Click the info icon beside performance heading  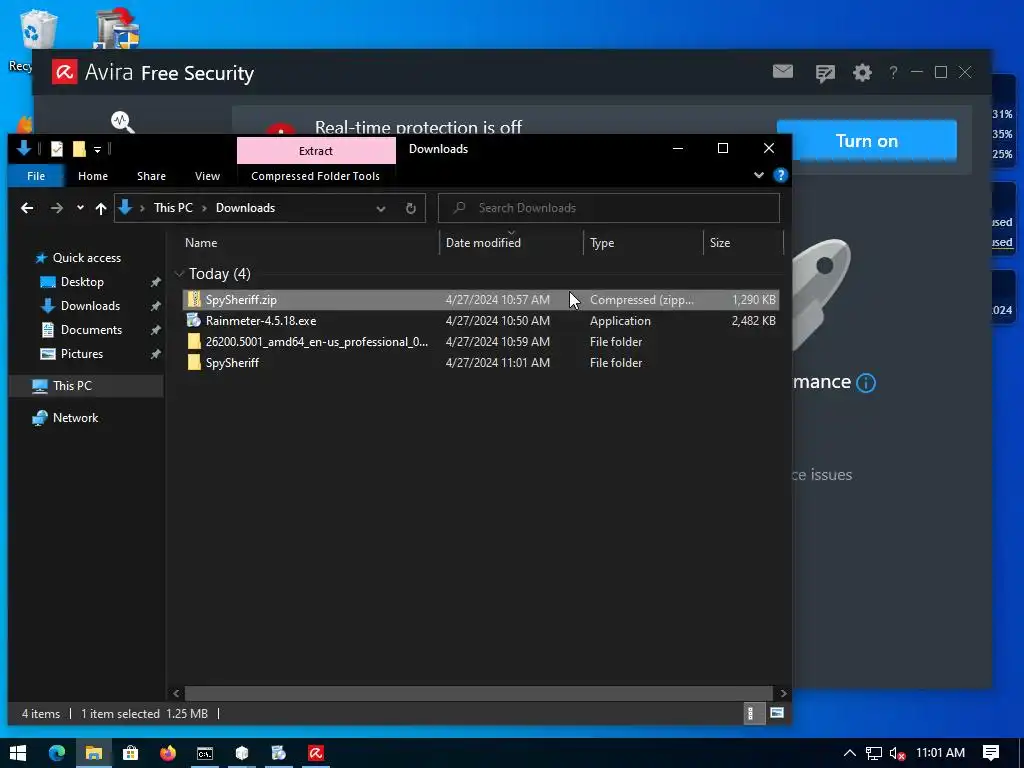[865, 383]
